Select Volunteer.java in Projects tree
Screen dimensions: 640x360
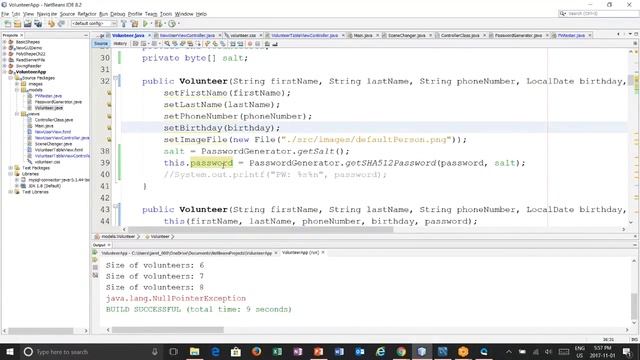pos(49,108)
